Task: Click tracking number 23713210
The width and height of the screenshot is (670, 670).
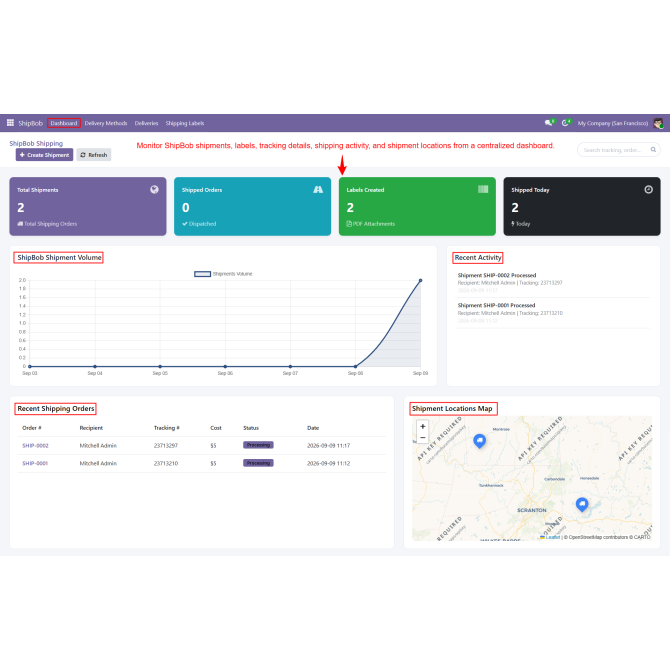Action: click(x=165, y=463)
